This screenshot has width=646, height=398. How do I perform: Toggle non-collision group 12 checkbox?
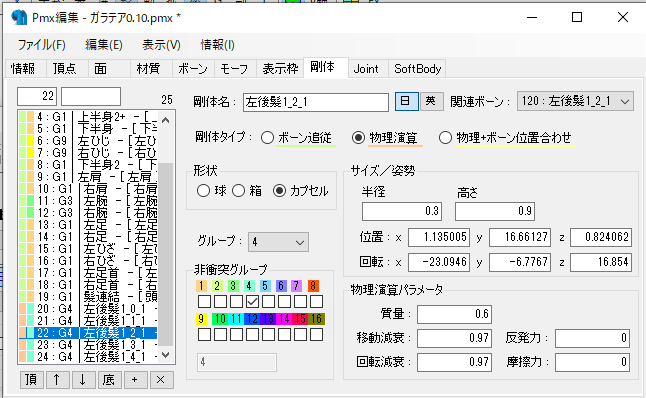click(252, 334)
